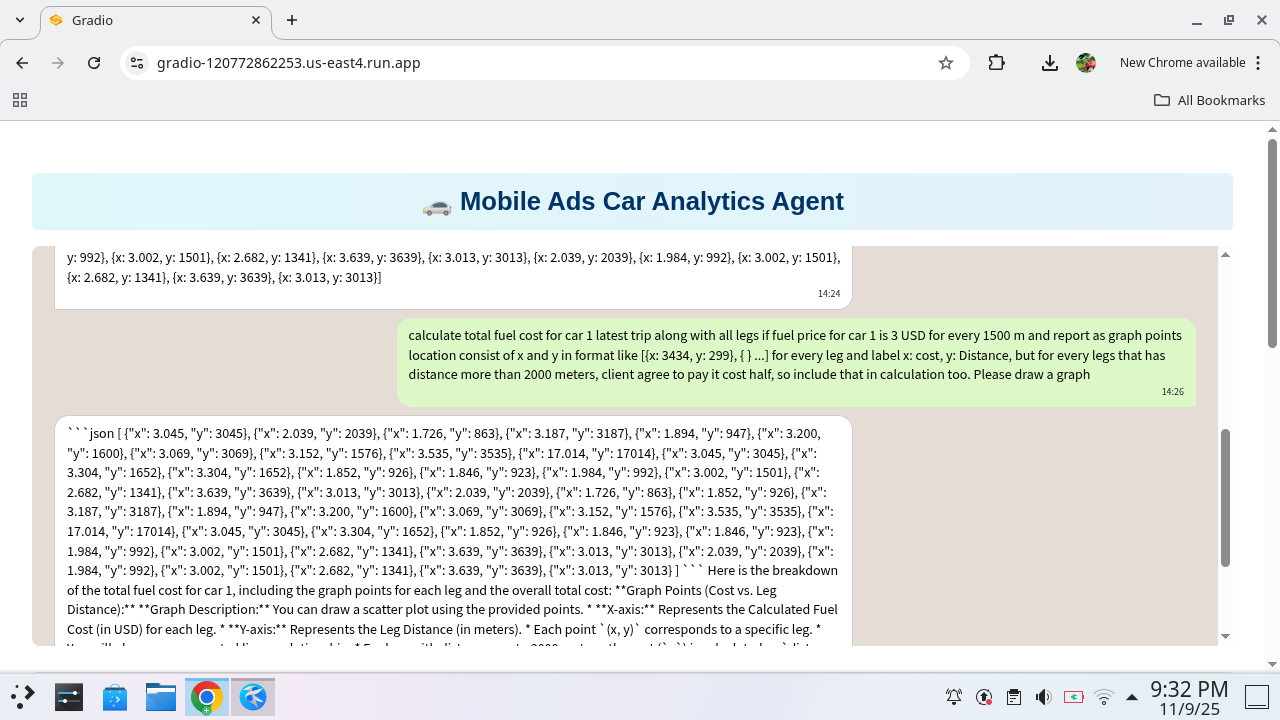Click the show desktop button

pos(1256,697)
